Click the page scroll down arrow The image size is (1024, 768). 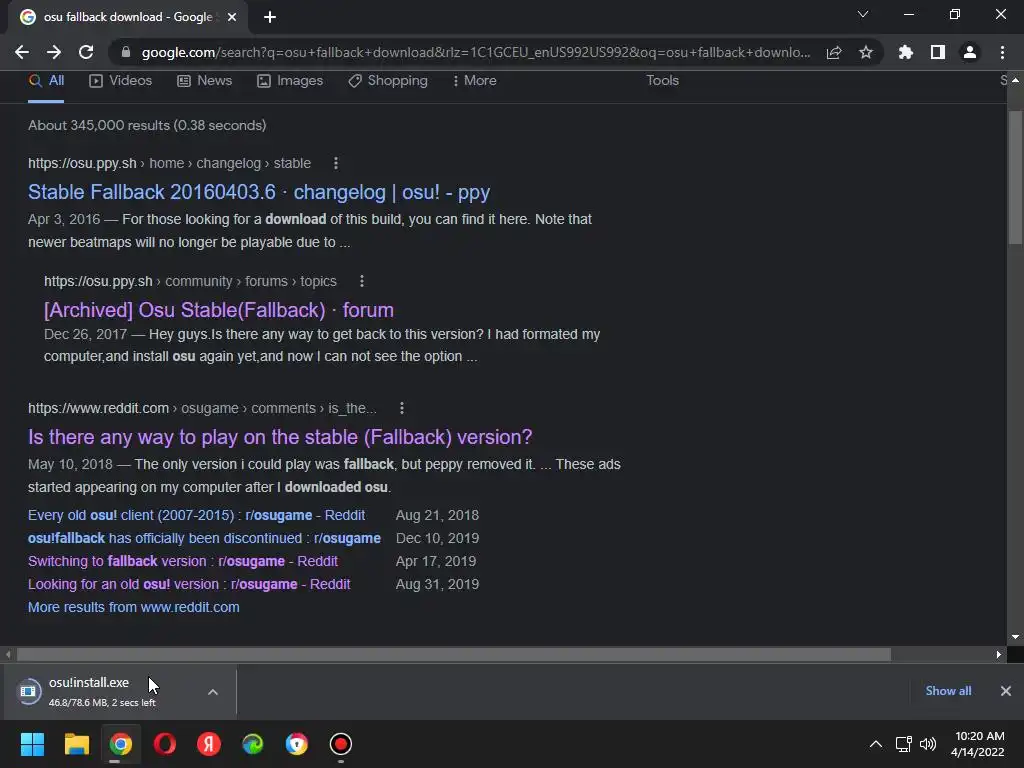[1015, 637]
